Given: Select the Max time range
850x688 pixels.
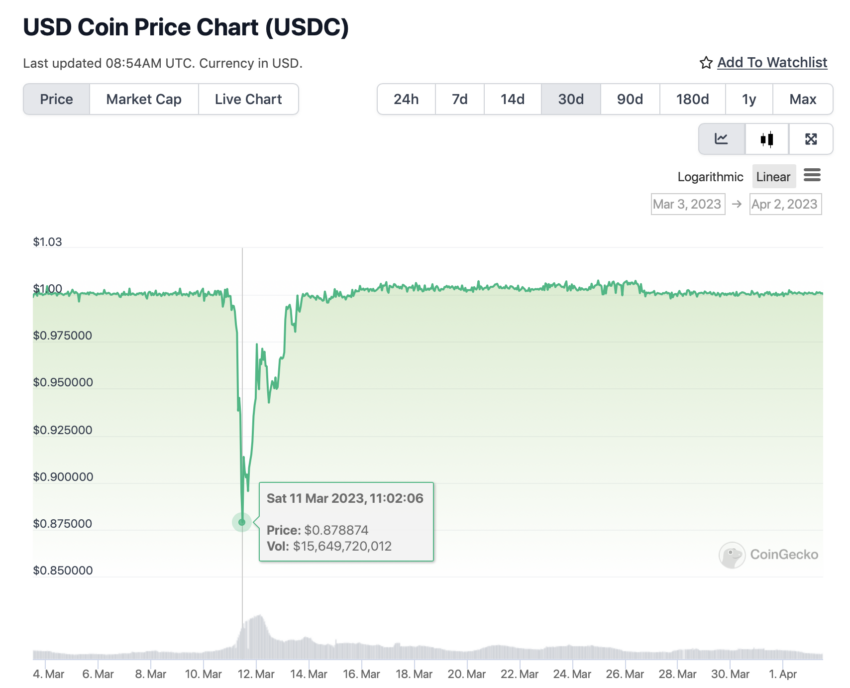Looking at the screenshot, I should click(x=803, y=99).
